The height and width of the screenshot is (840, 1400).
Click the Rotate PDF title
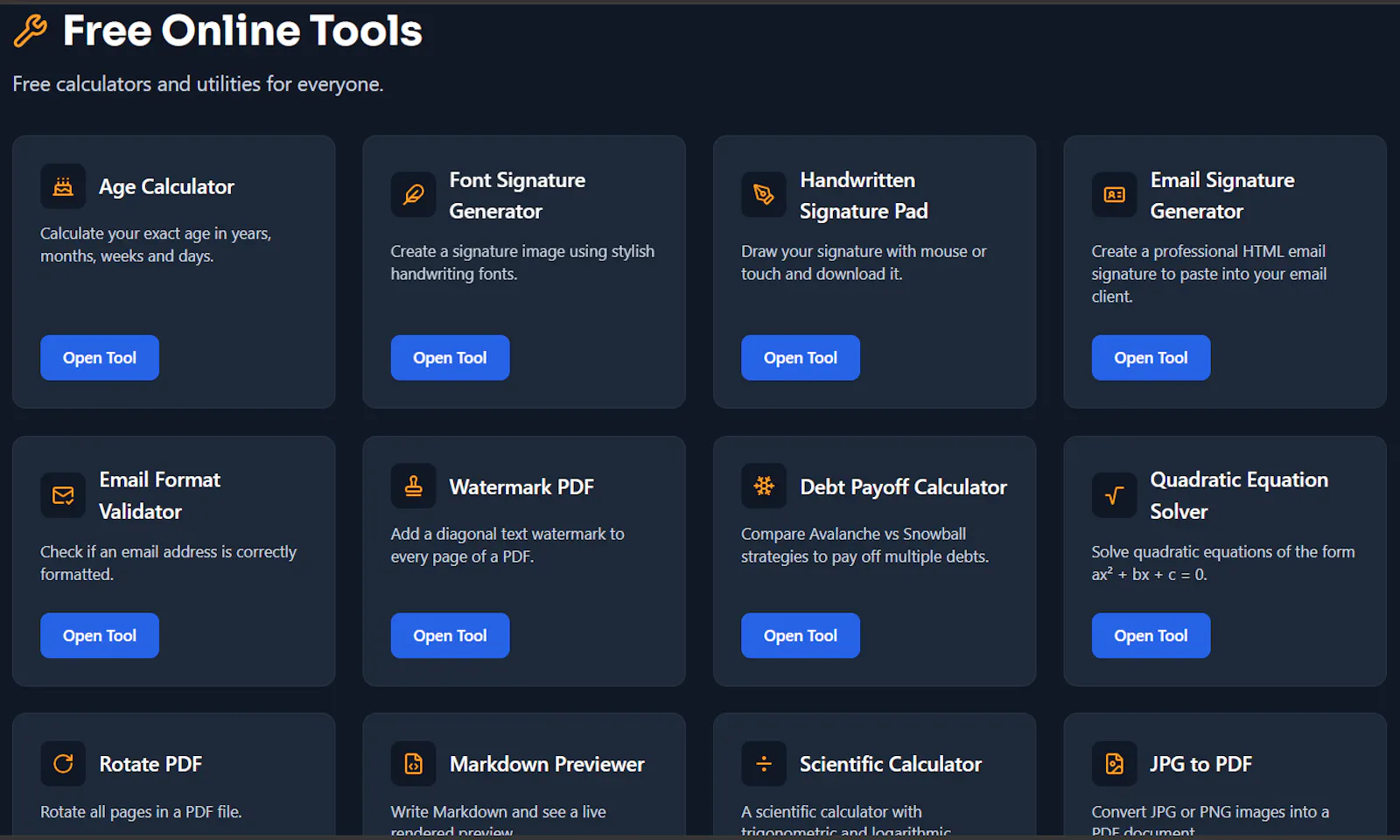pos(150,764)
